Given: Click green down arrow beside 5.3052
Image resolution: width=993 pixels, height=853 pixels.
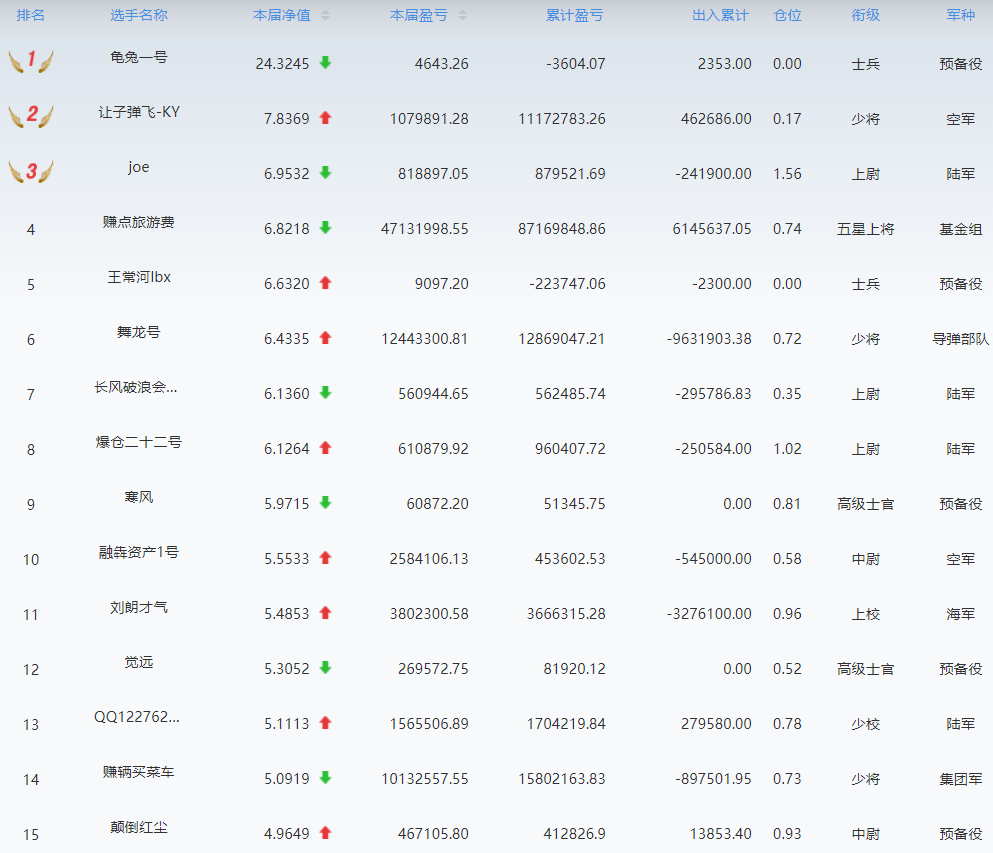Looking at the screenshot, I should point(326,667).
